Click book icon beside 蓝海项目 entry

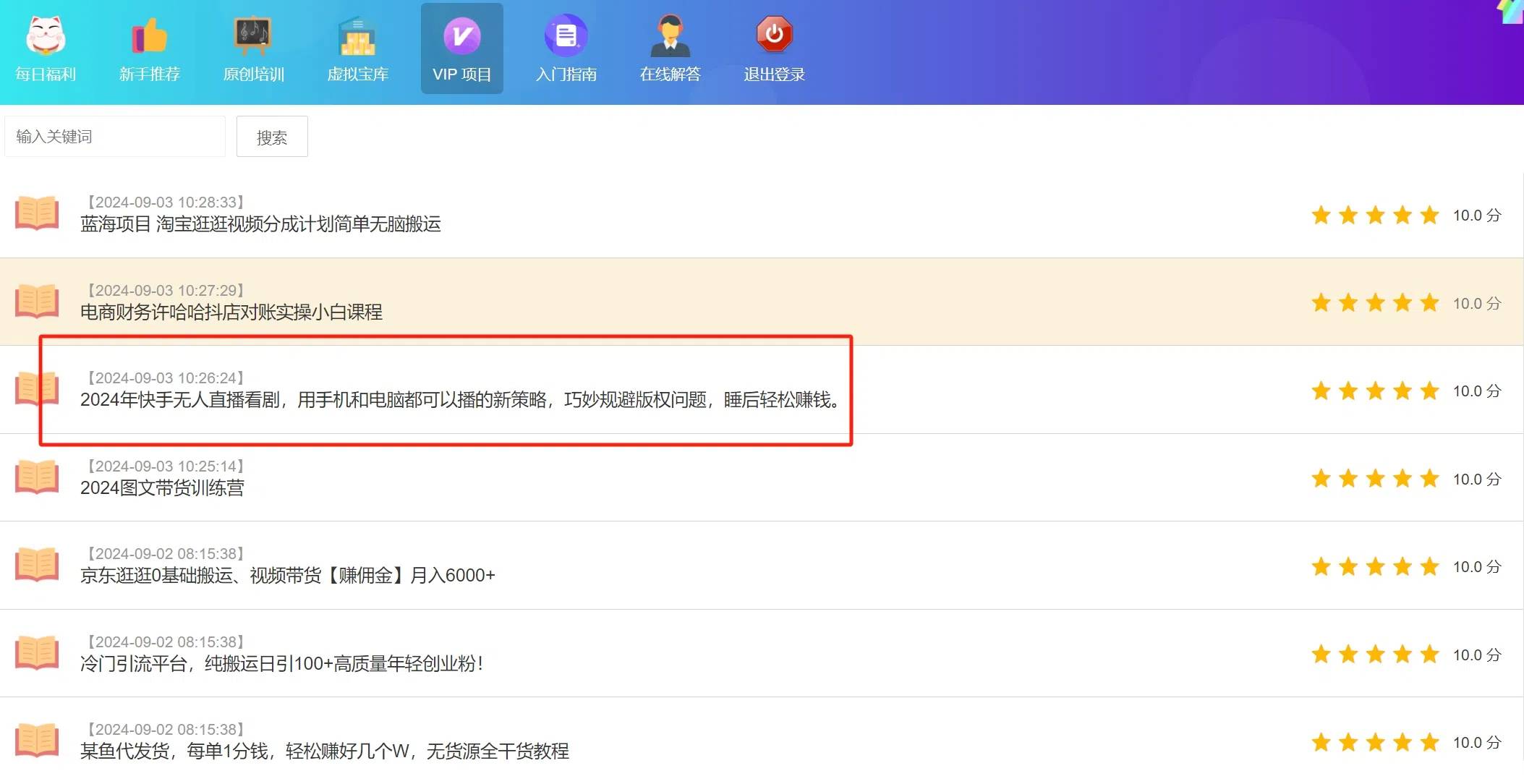point(37,213)
